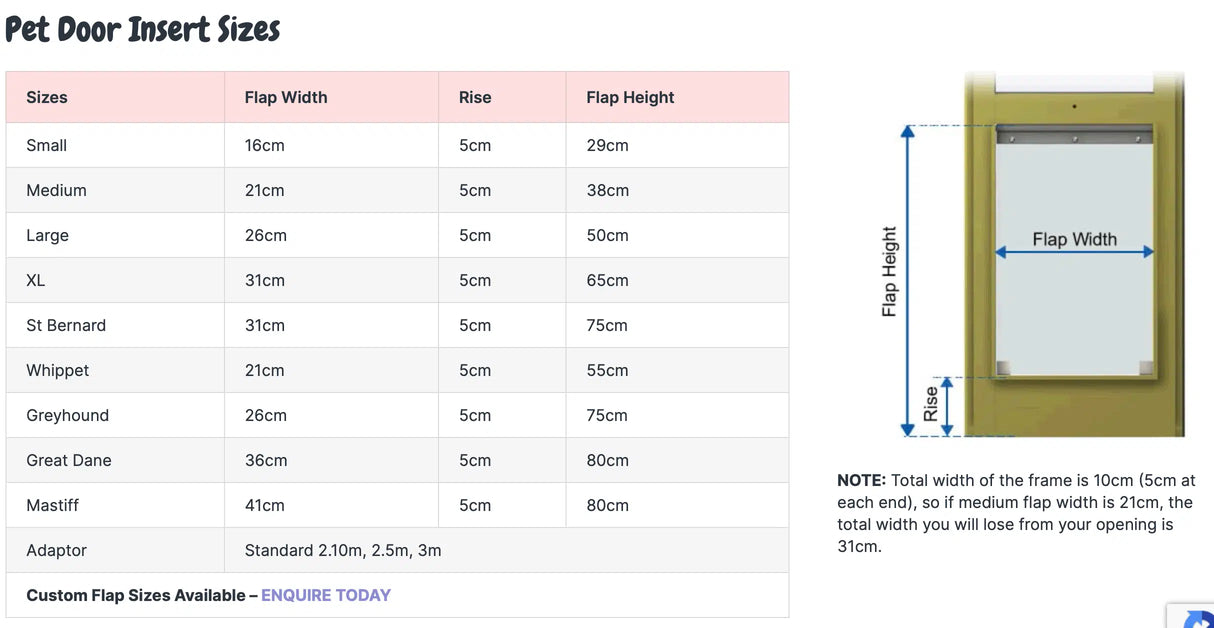Click the St Bernard row label
This screenshot has width=1214, height=628.
tap(66, 325)
